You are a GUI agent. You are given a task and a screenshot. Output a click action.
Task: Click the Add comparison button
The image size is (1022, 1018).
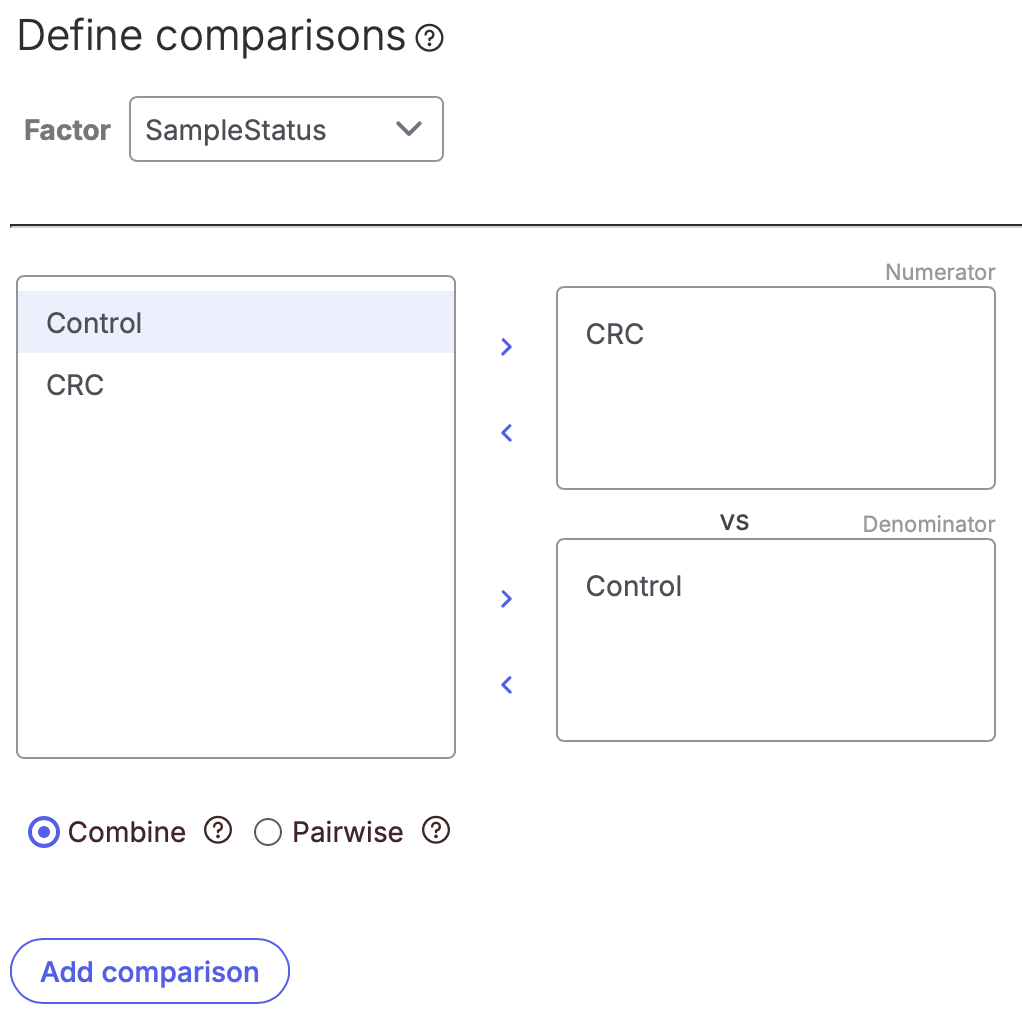tap(150, 971)
